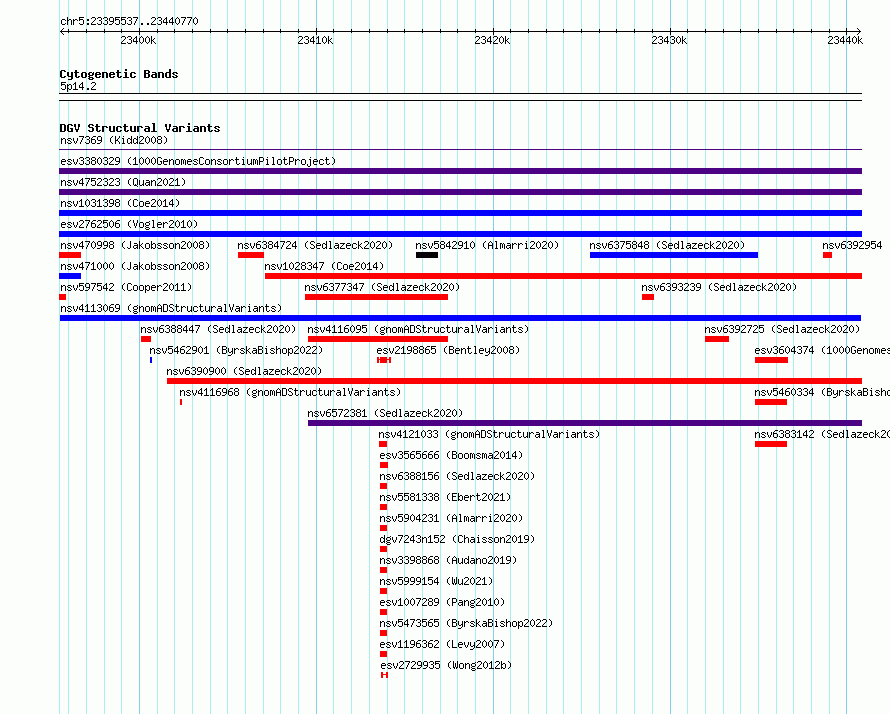Click the small red bar under nsv6393239

pyautogui.click(x=648, y=297)
